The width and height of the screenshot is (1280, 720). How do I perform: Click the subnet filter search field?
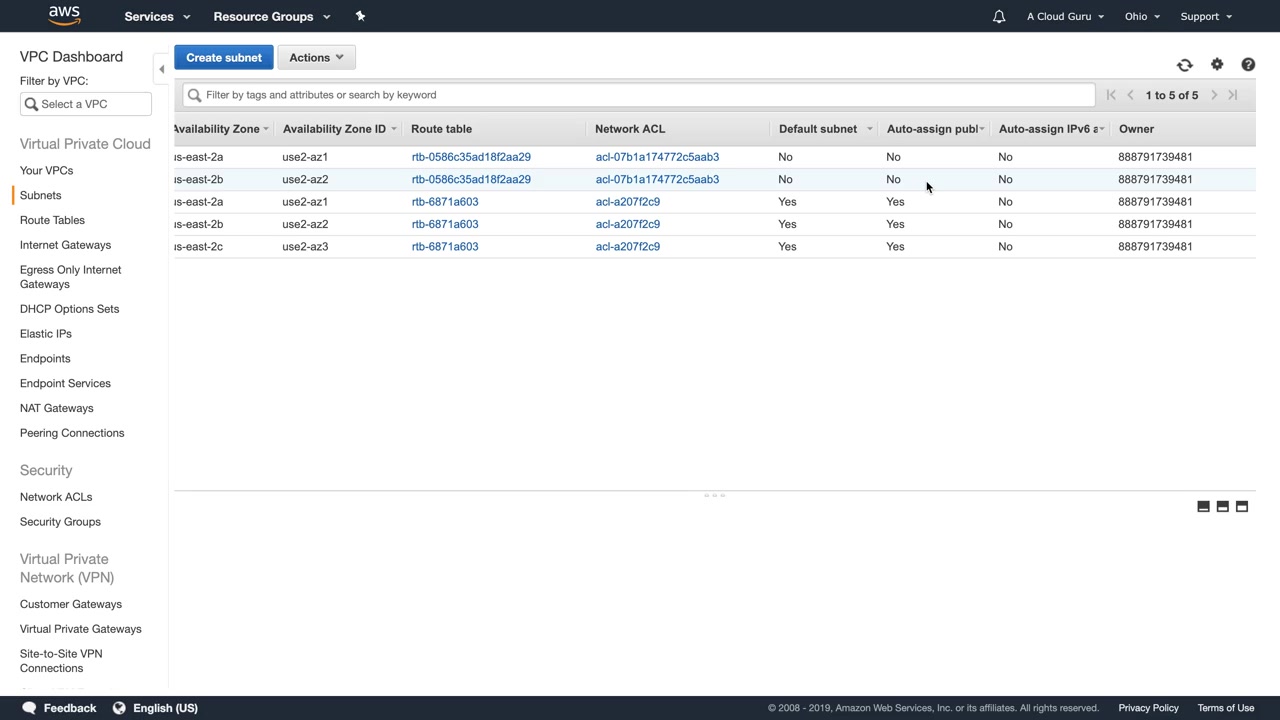[640, 95]
